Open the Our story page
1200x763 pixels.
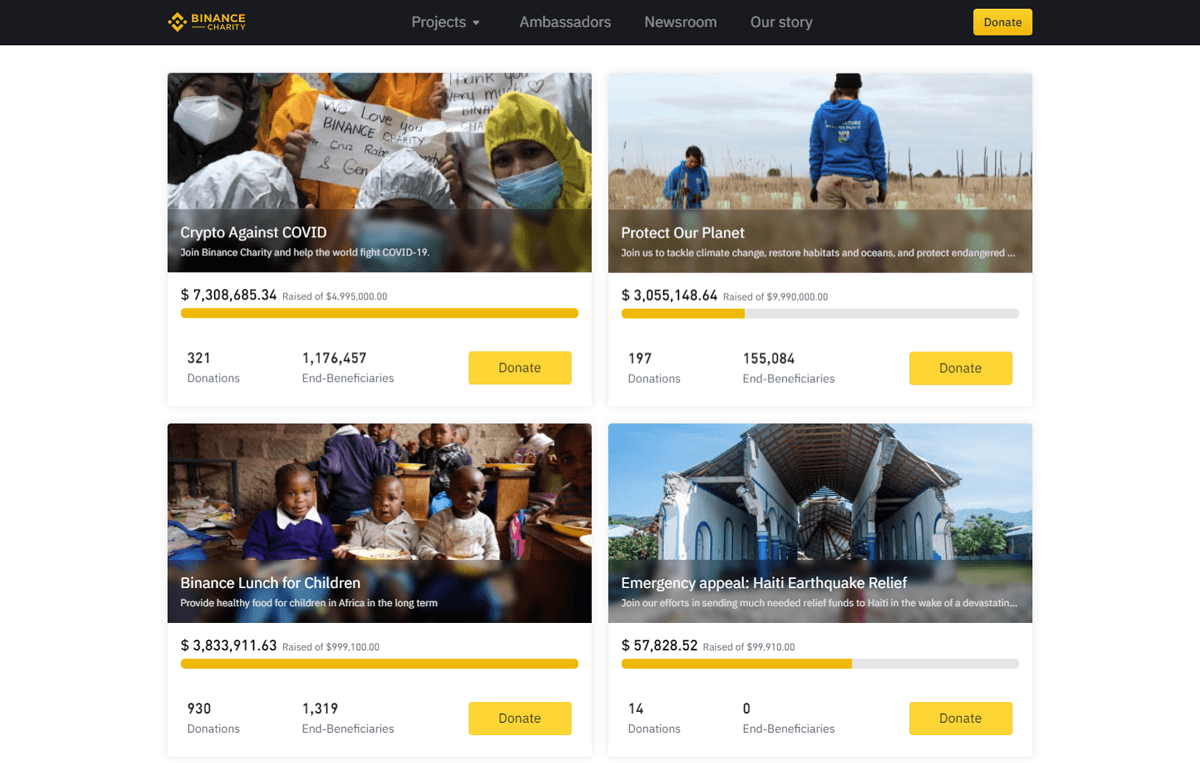click(x=781, y=22)
